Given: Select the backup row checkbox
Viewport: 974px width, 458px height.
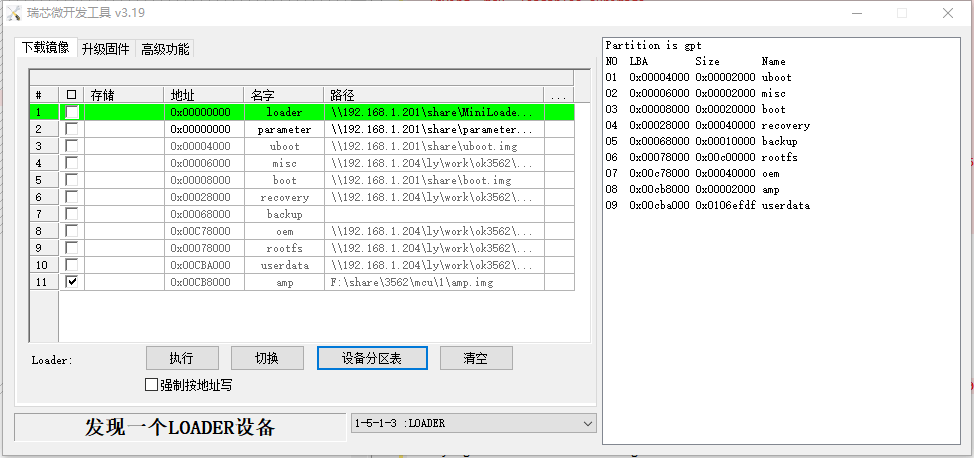Looking at the screenshot, I should tap(73, 214).
